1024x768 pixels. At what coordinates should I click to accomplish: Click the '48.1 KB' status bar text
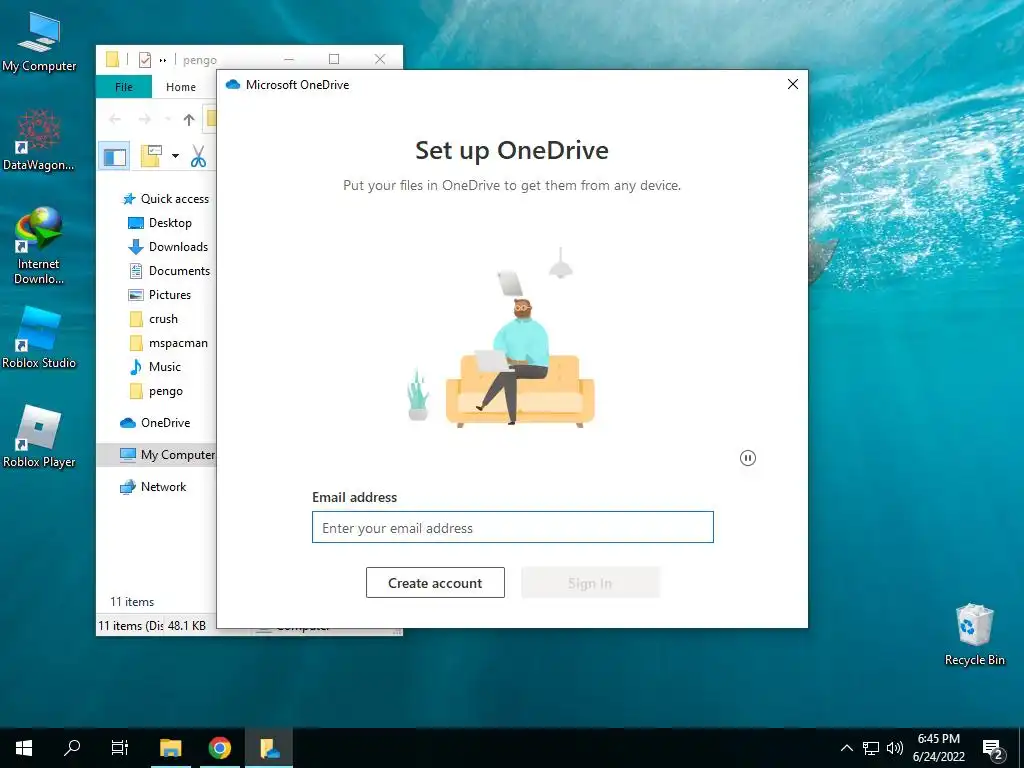coord(187,626)
